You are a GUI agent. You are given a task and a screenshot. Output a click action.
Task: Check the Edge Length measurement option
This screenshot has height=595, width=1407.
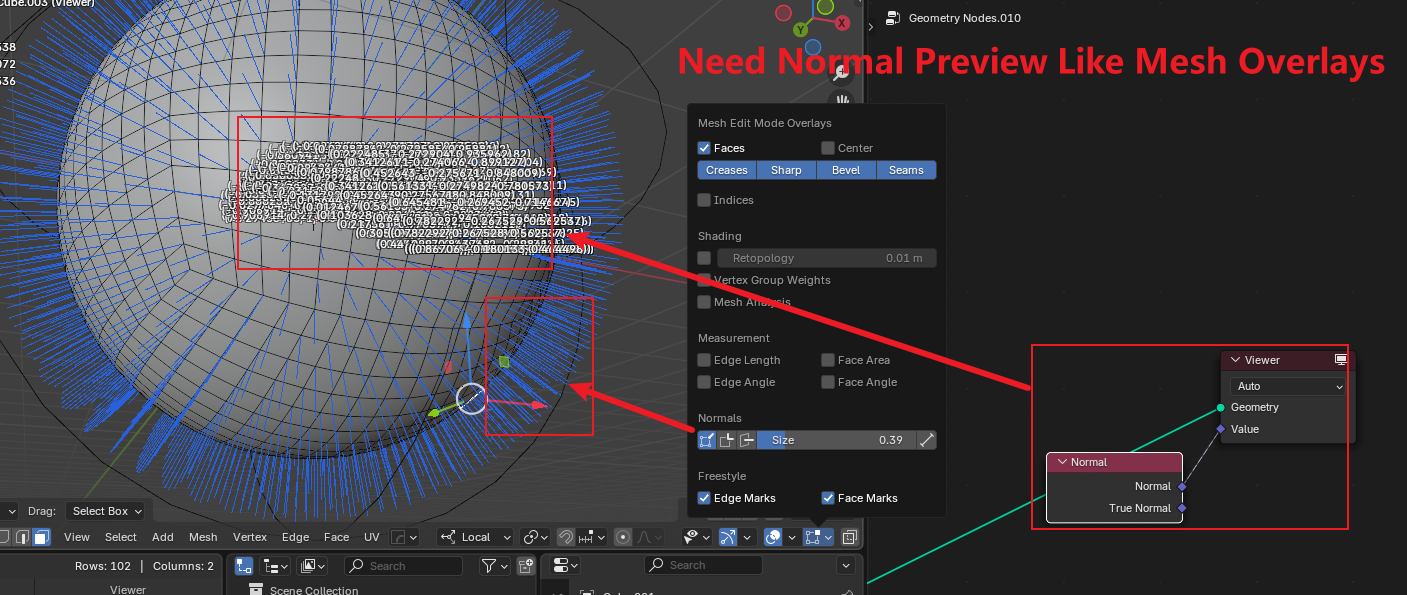705,360
